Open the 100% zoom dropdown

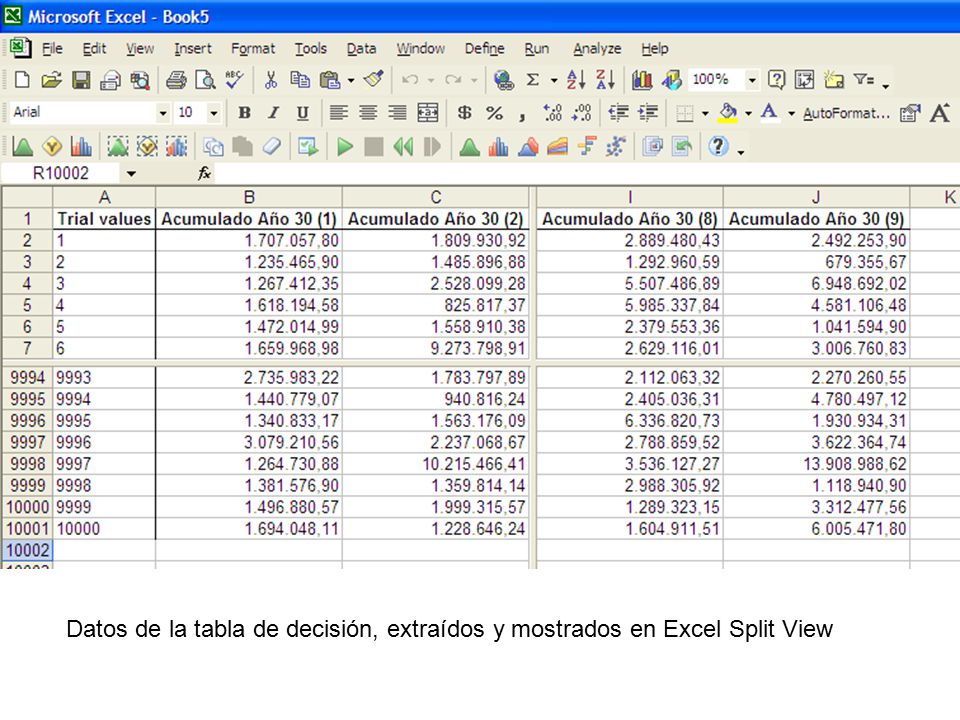(752, 80)
